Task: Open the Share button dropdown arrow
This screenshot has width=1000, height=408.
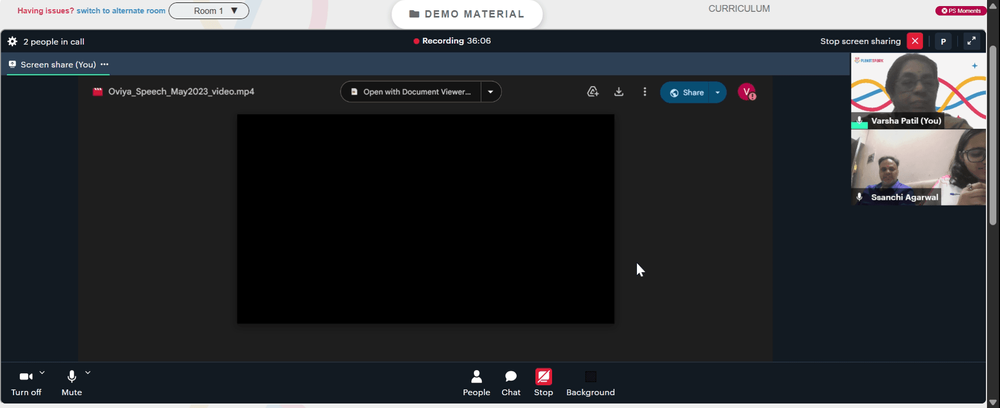Action: click(717, 92)
